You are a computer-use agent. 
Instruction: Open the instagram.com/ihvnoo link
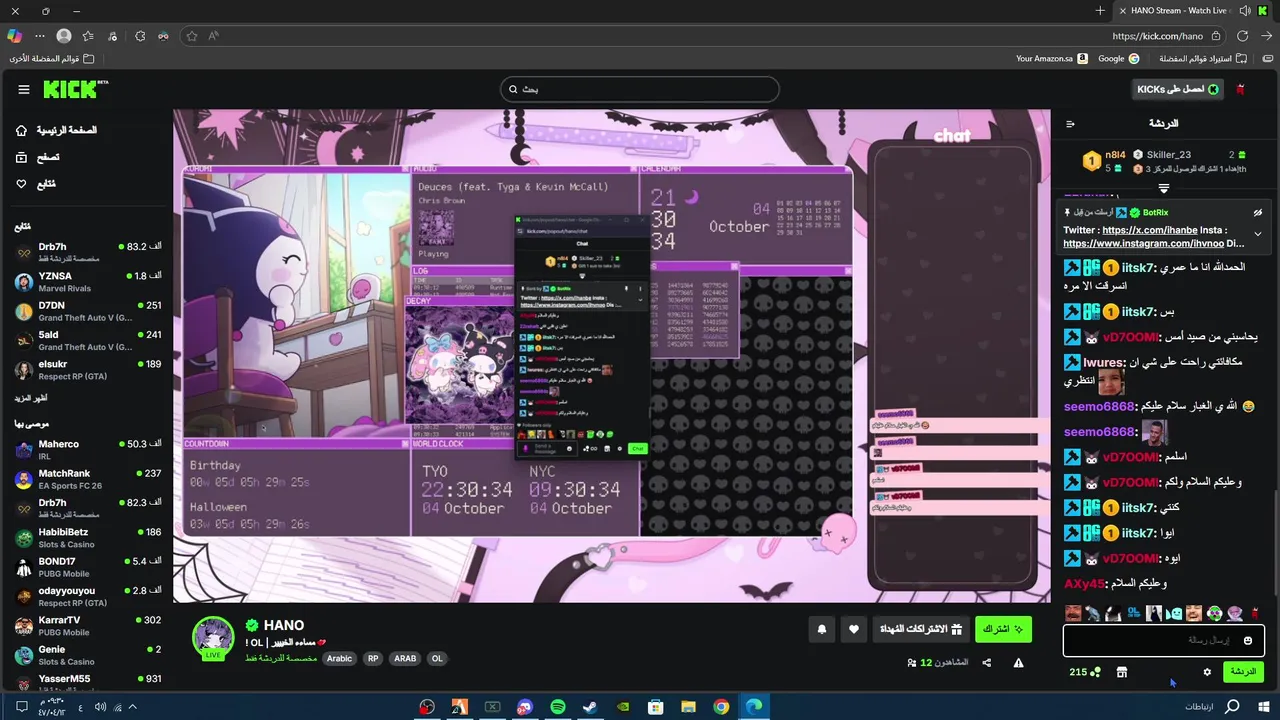tap(1142, 243)
